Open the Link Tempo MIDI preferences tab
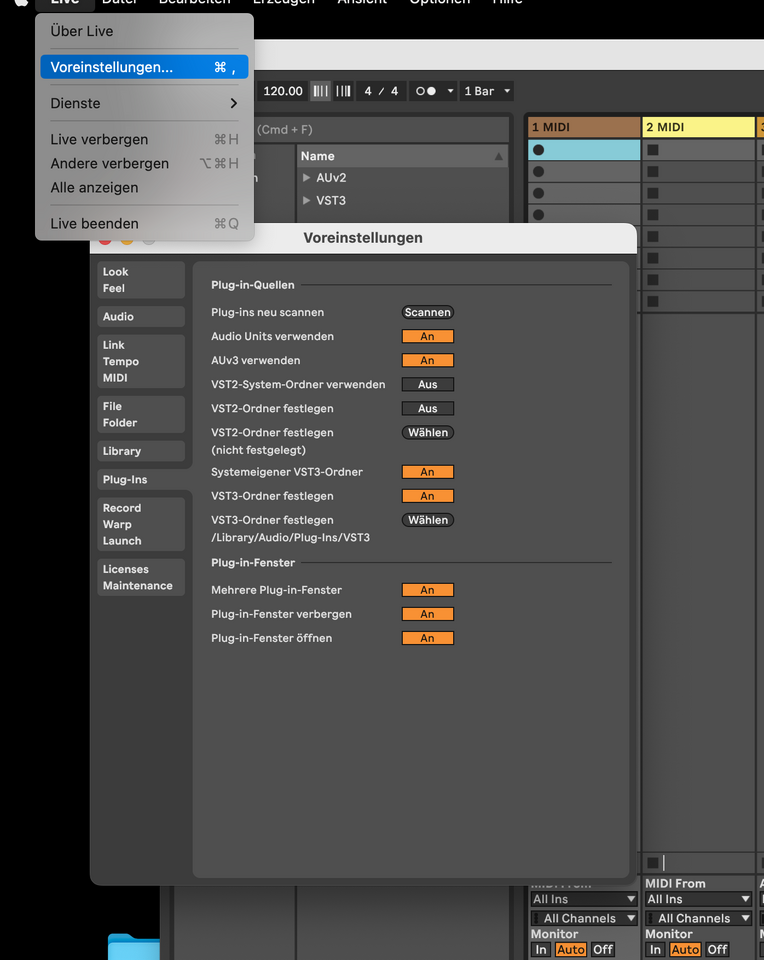The height and width of the screenshot is (960, 764). pos(141,361)
